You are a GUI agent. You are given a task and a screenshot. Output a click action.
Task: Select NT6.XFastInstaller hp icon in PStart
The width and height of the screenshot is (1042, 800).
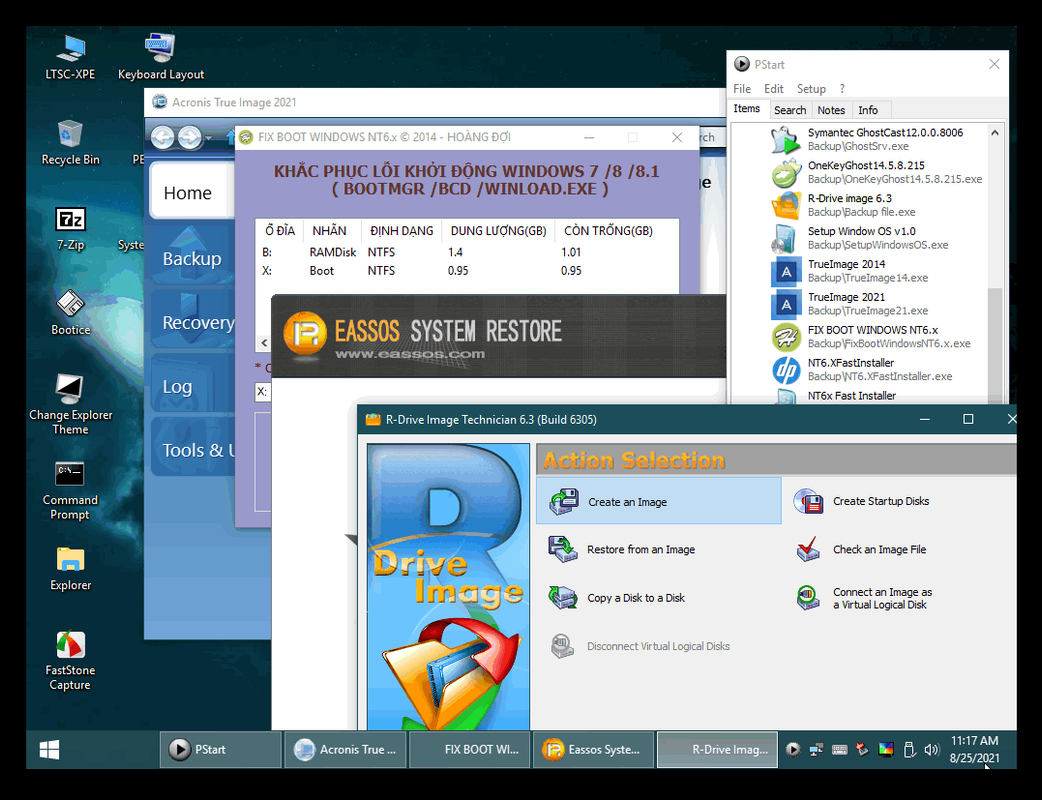point(786,370)
